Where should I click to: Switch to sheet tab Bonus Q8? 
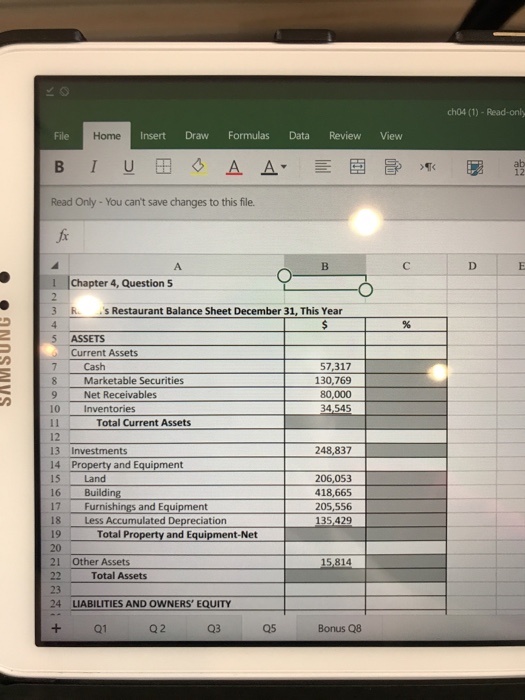(x=339, y=629)
